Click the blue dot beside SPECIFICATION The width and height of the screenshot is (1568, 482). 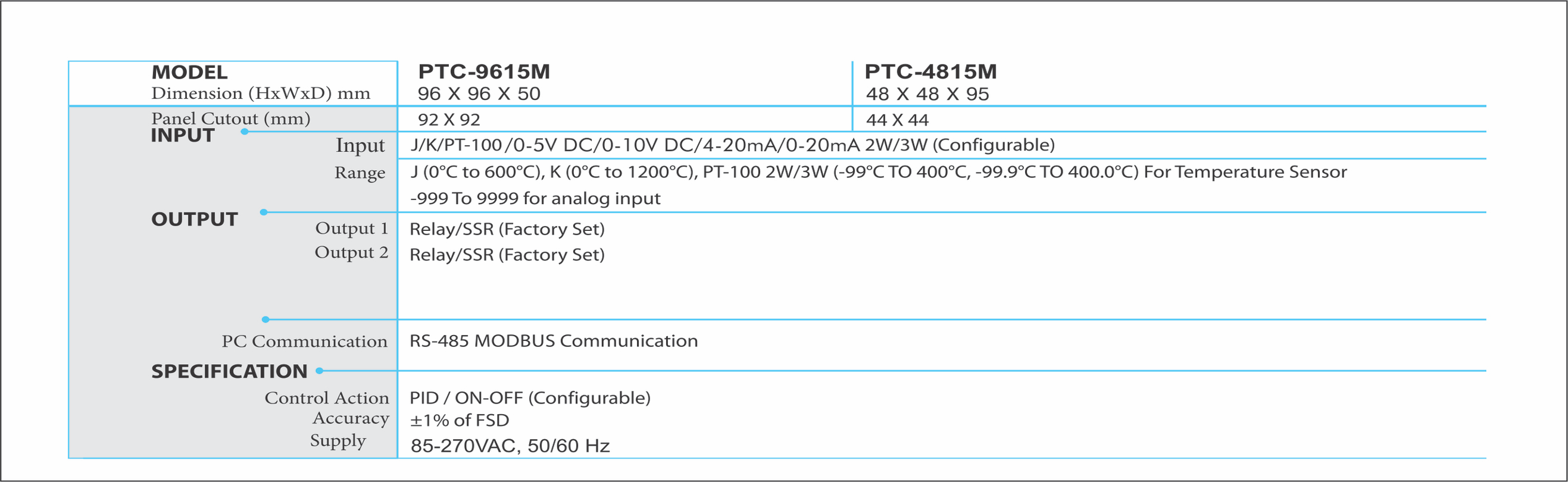(x=319, y=370)
